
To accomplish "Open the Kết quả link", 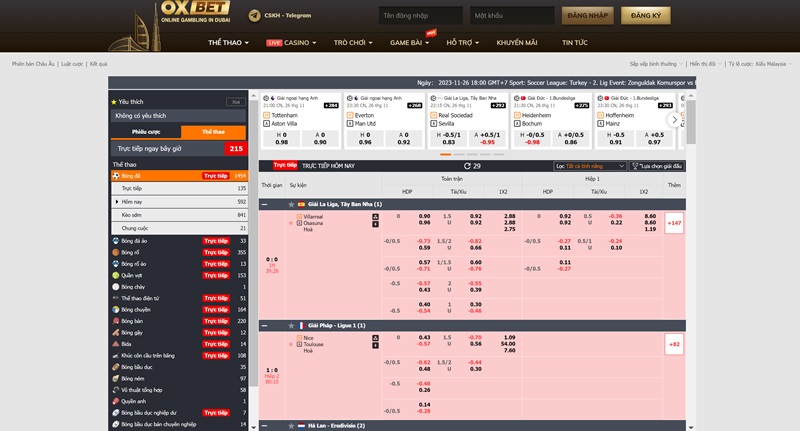I will tap(98, 64).
